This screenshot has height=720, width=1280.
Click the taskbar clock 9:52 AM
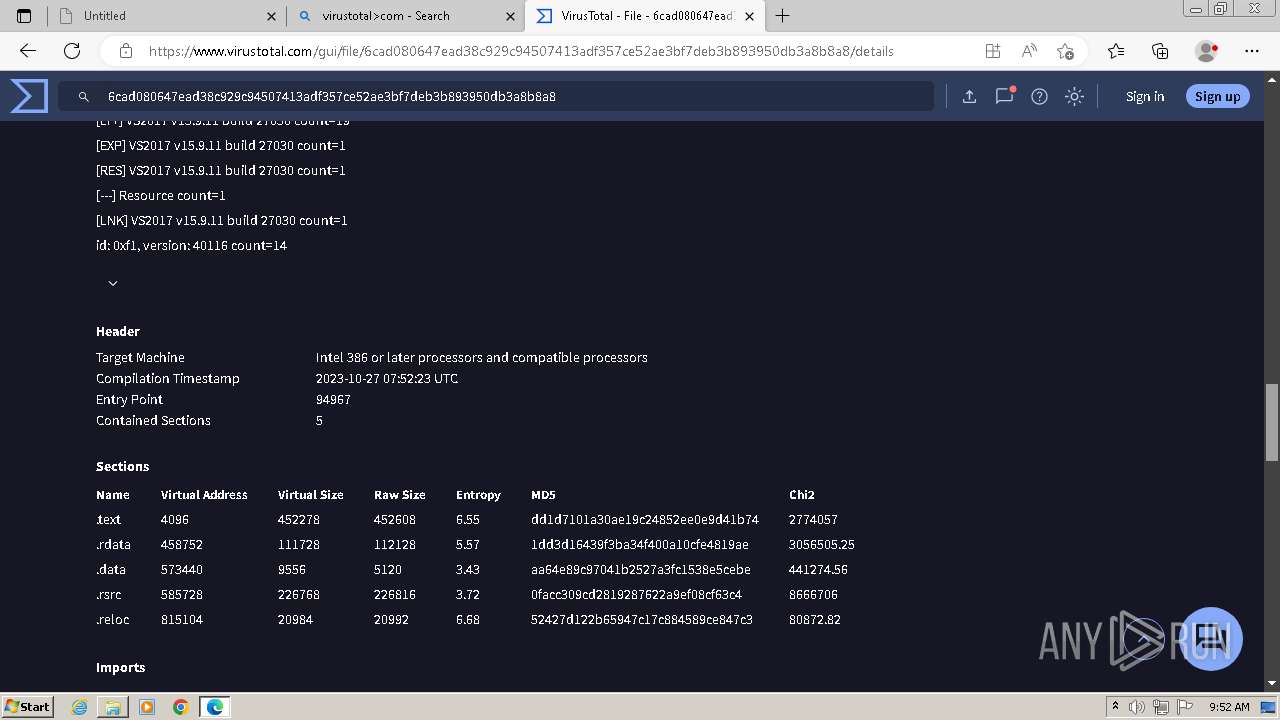point(1229,707)
